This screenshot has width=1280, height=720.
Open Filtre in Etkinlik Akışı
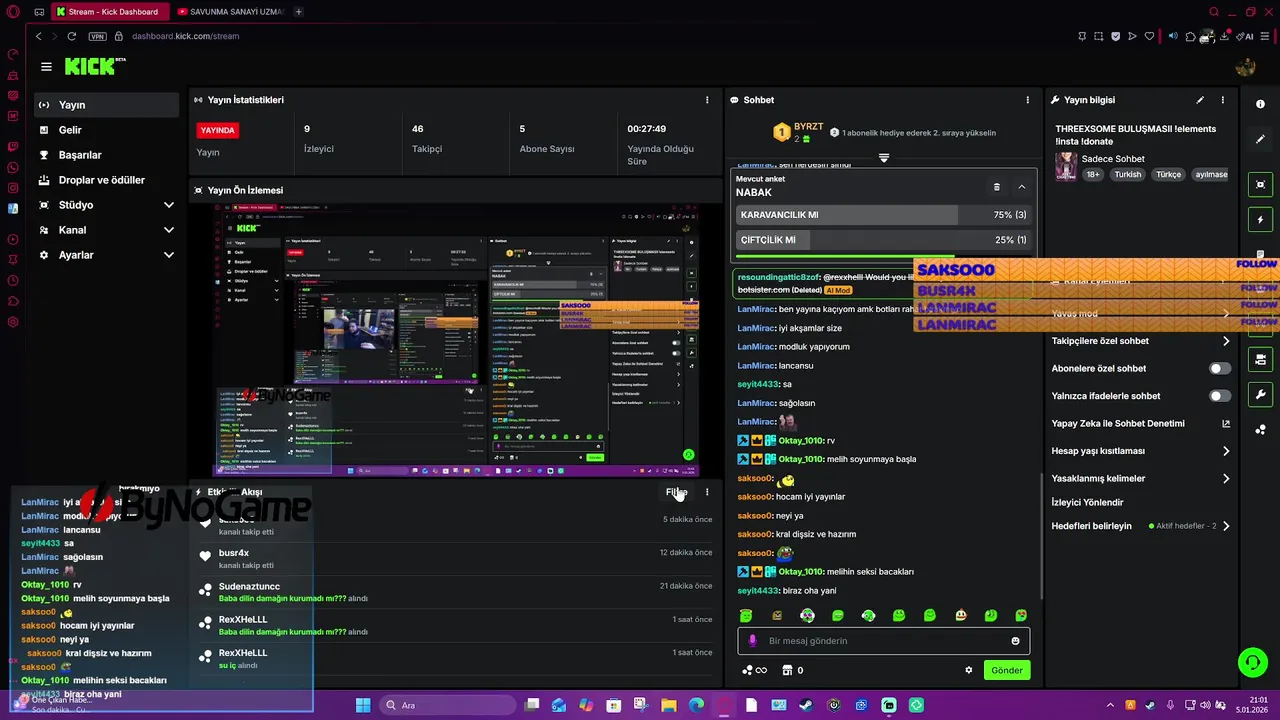pyautogui.click(x=676, y=492)
